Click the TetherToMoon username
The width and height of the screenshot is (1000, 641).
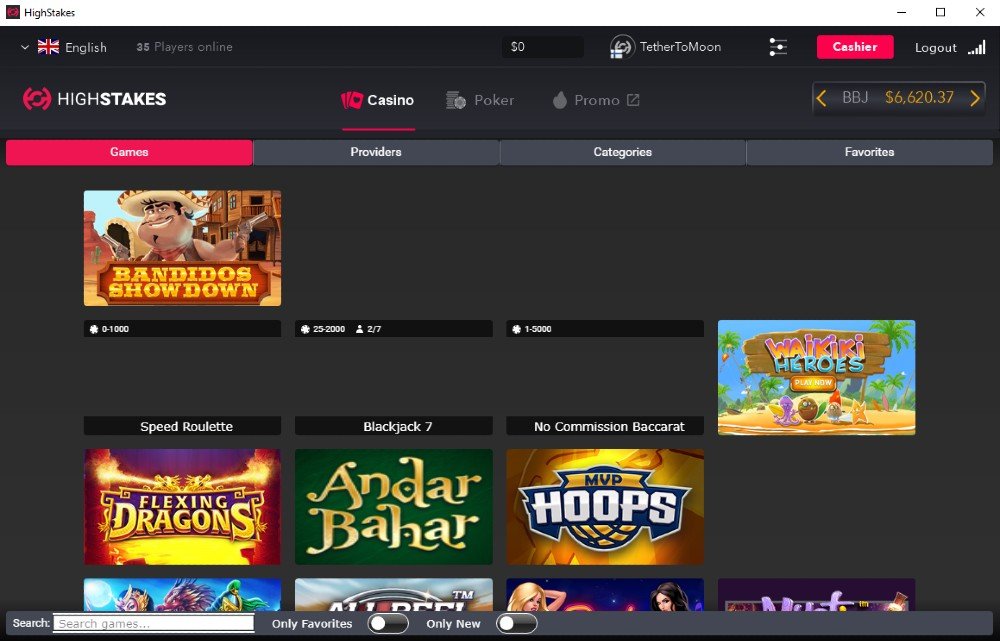pos(680,47)
